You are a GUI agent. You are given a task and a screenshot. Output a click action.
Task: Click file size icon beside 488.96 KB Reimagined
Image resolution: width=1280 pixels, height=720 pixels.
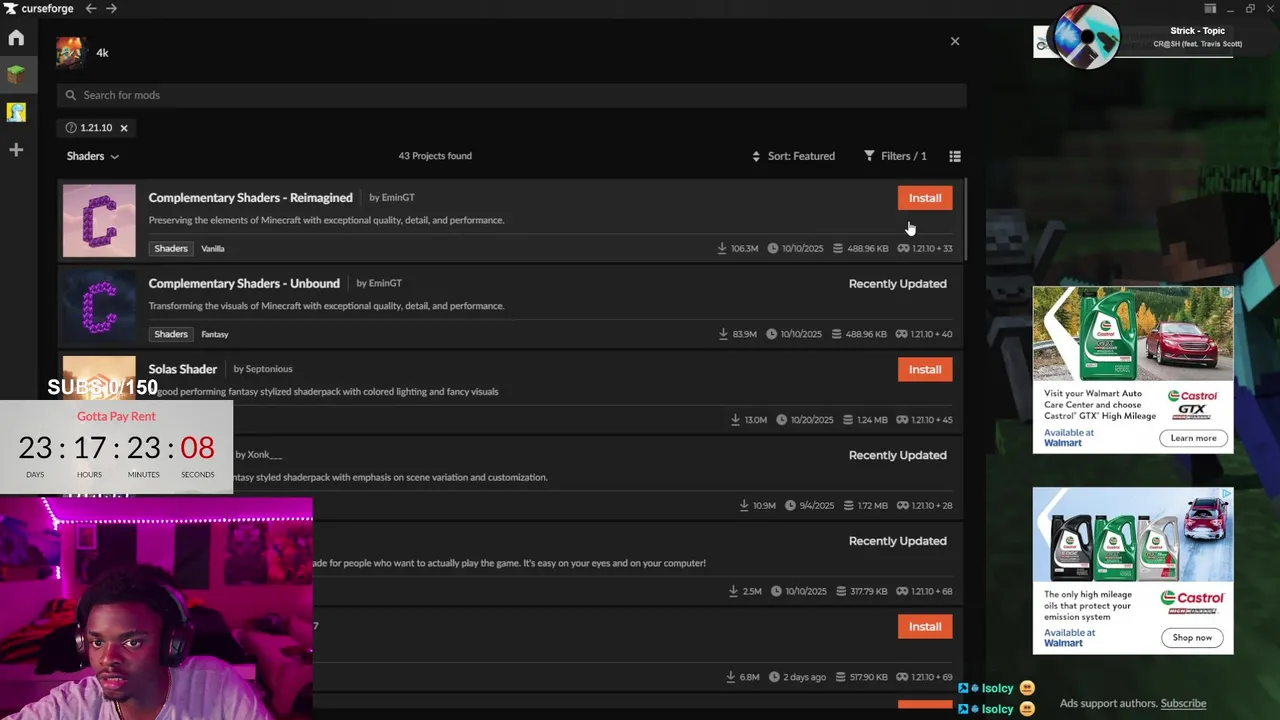(x=838, y=248)
